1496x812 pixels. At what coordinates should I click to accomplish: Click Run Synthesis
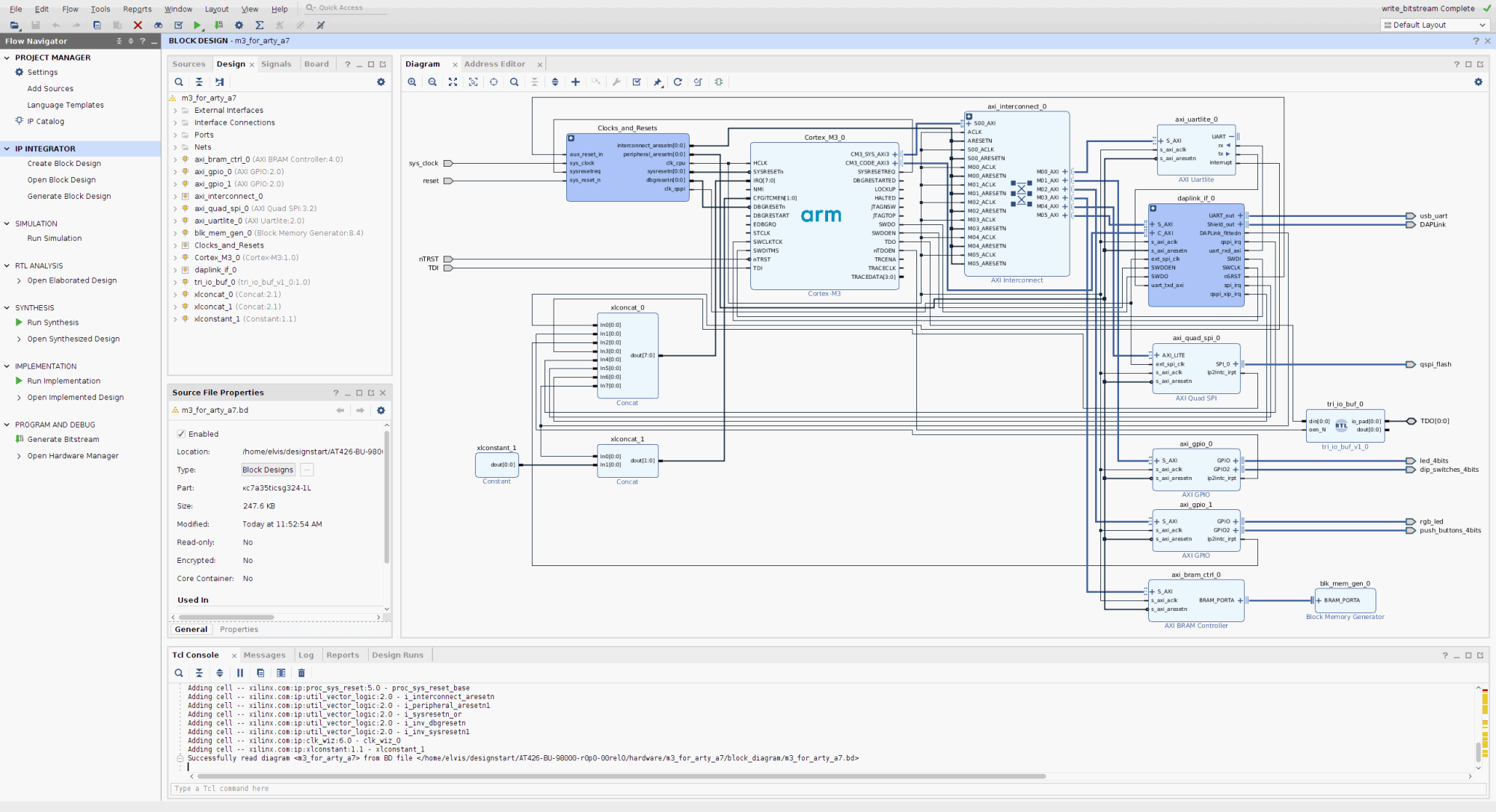click(x=52, y=323)
